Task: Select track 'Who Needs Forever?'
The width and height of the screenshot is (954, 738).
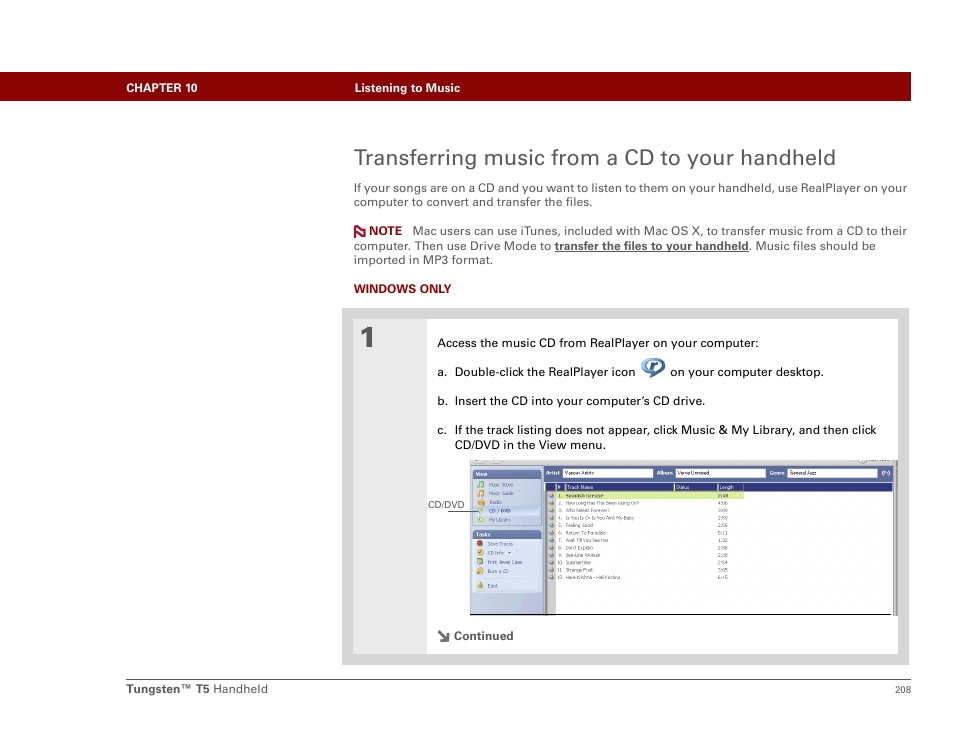Action: [x=587, y=510]
